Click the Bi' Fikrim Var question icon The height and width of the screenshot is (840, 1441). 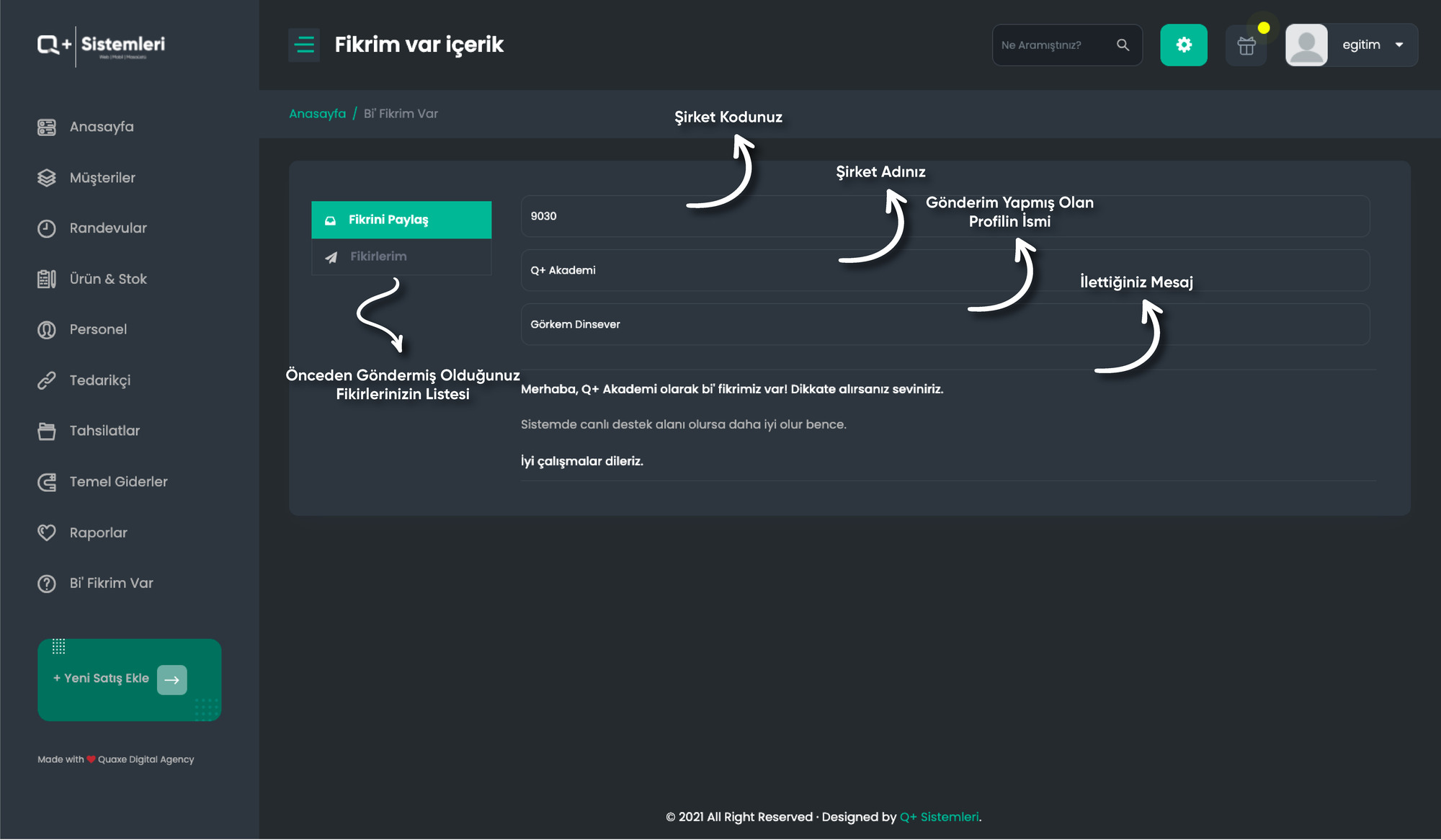[x=47, y=584]
